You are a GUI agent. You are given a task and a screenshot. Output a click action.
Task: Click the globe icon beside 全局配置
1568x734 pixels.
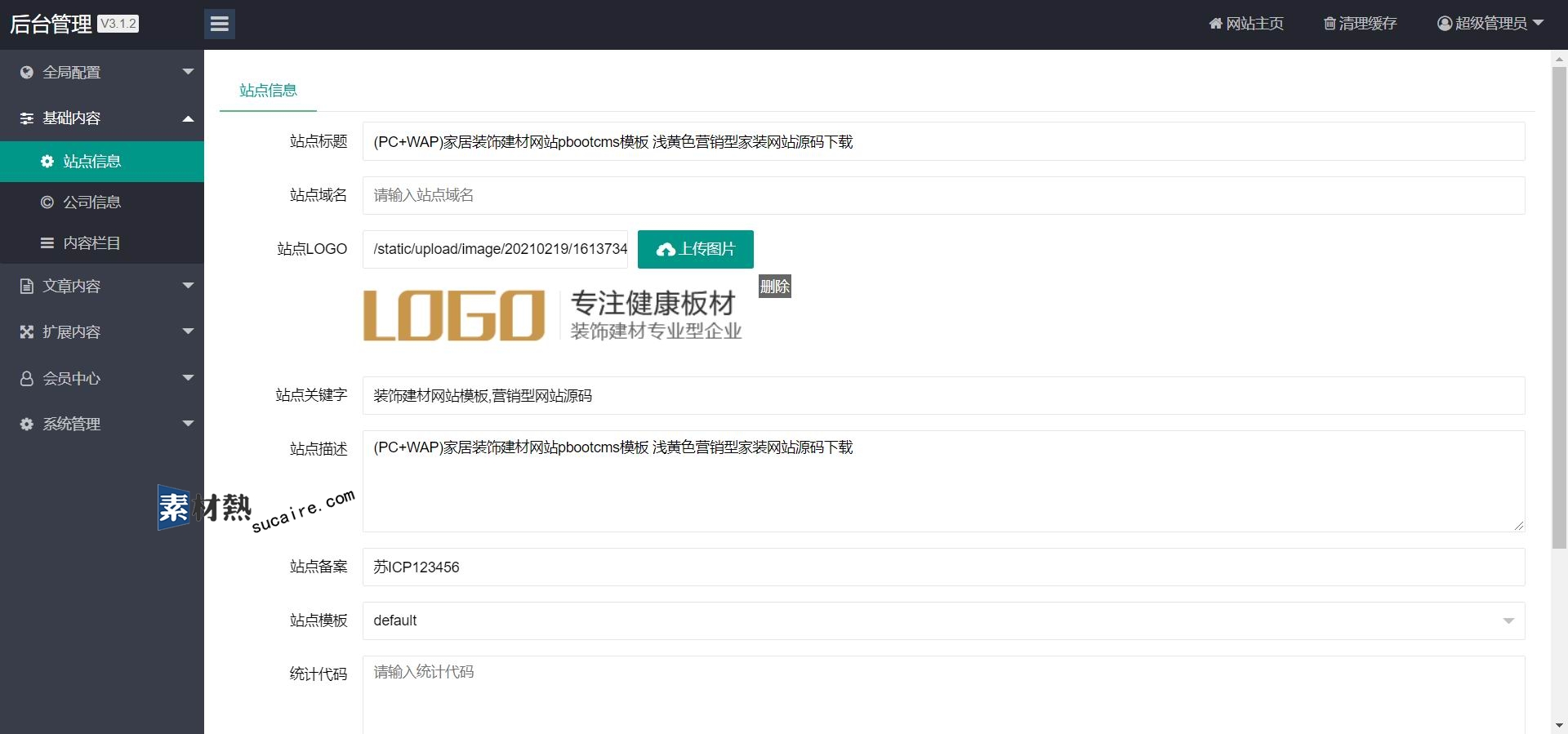click(x=27, y=72)
